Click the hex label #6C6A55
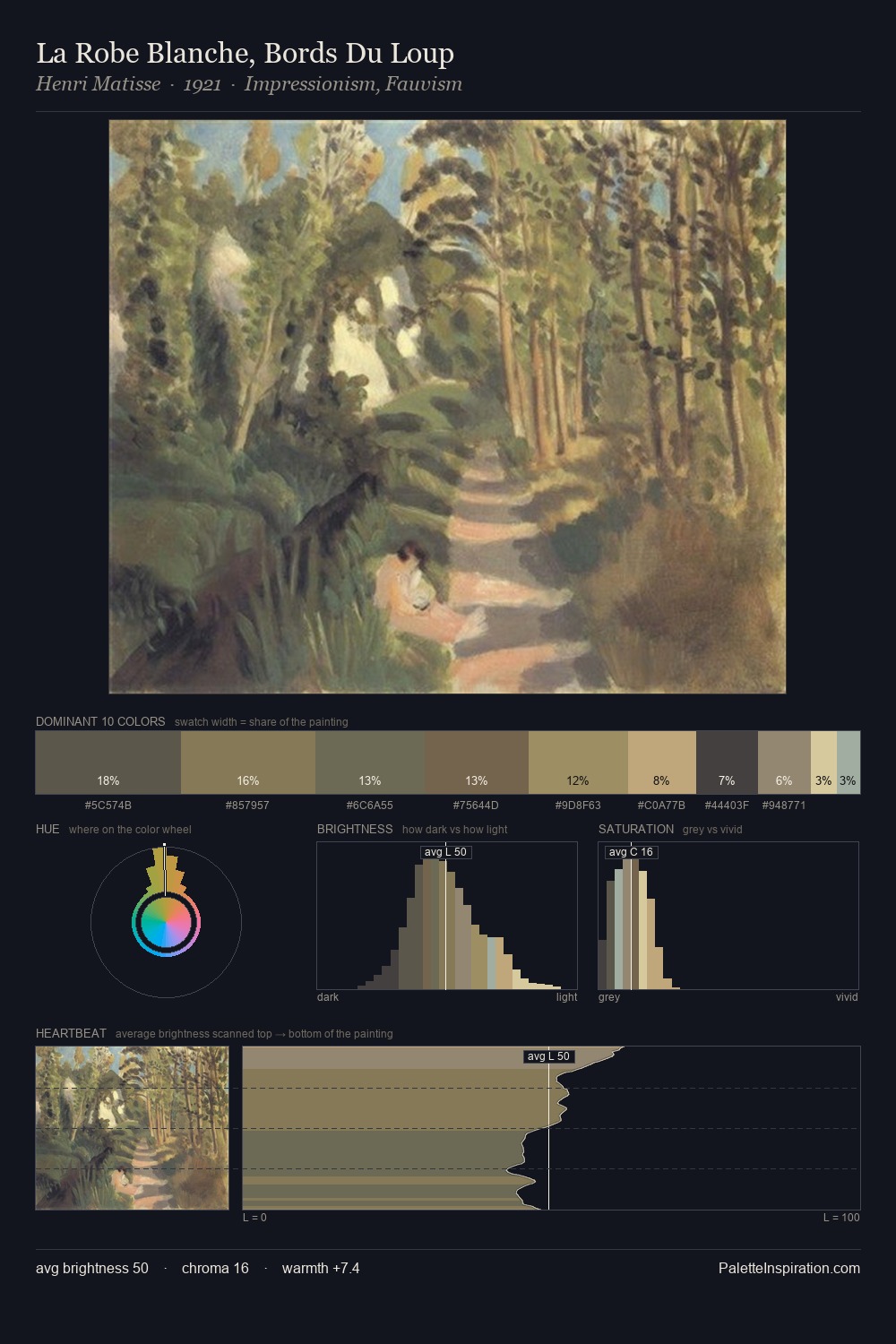 [370, 806]
